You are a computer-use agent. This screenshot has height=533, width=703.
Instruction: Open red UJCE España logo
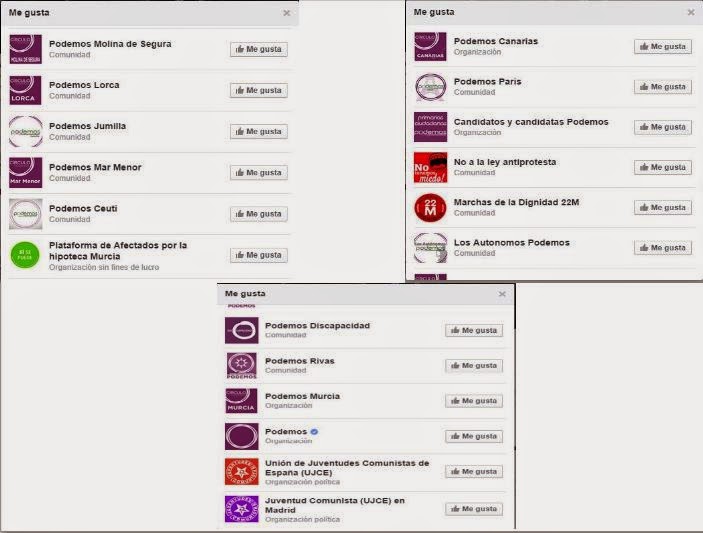242,472
